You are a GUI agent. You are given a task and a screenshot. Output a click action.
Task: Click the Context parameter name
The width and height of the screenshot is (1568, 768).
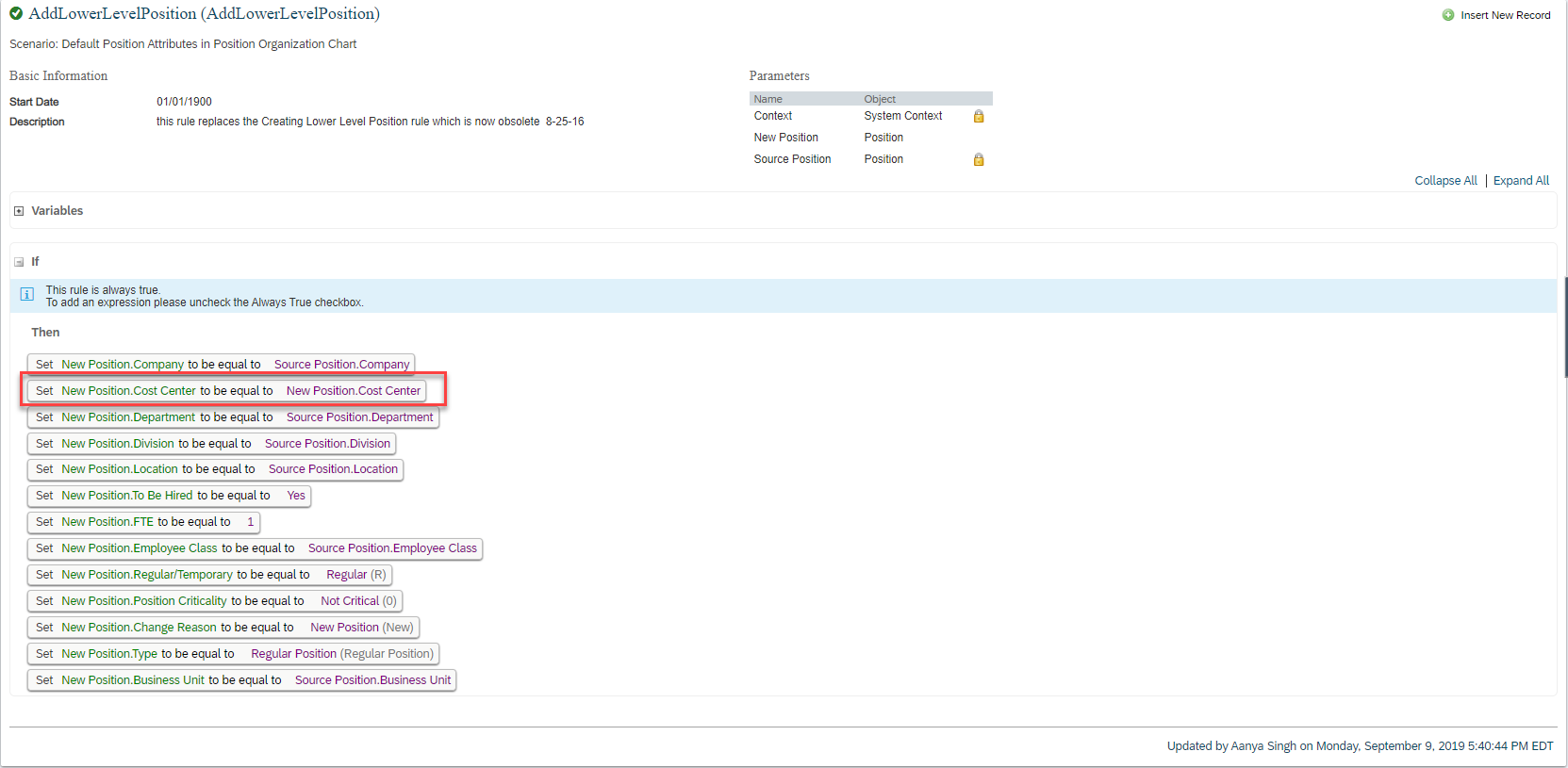pyautogui.click(x=773, y=116)
